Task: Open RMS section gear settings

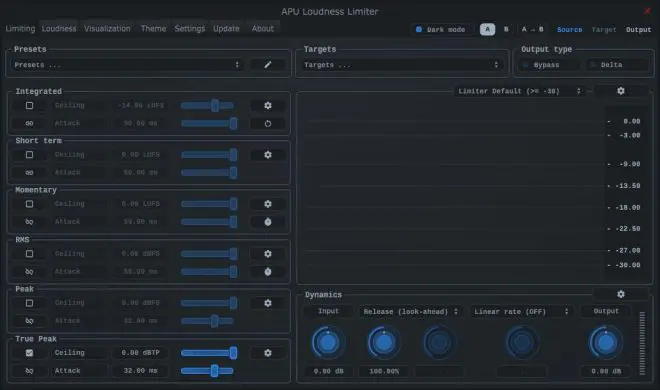Action: coord(268,254)
